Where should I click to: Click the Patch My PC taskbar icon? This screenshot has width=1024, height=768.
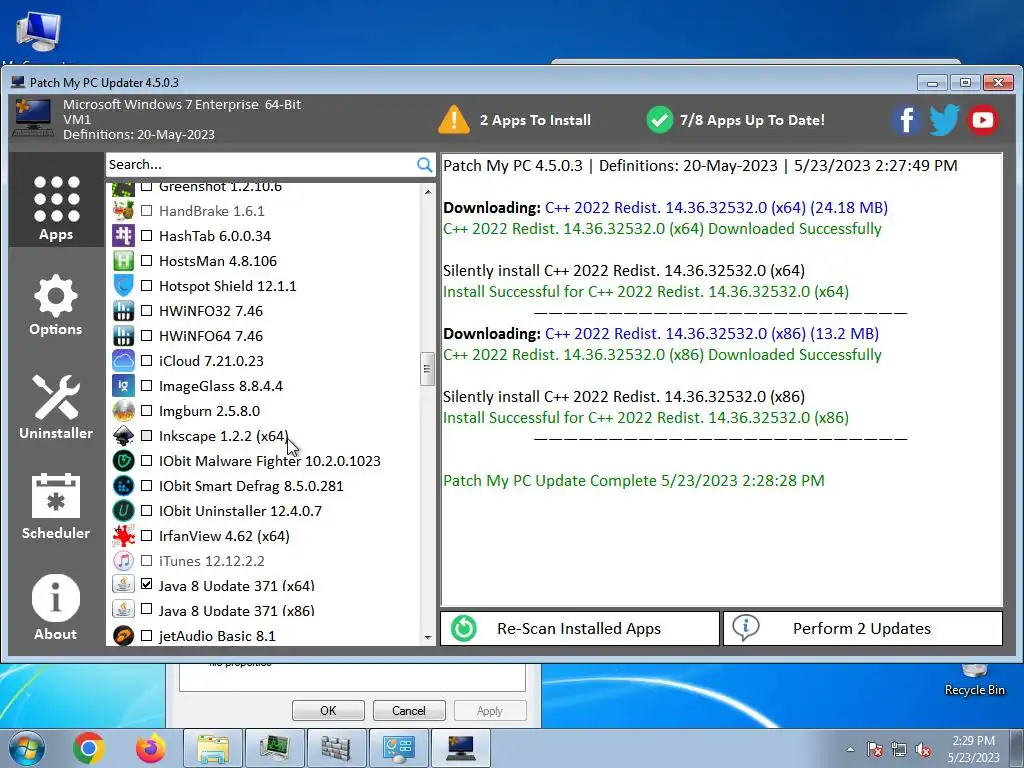pos(461,748)
